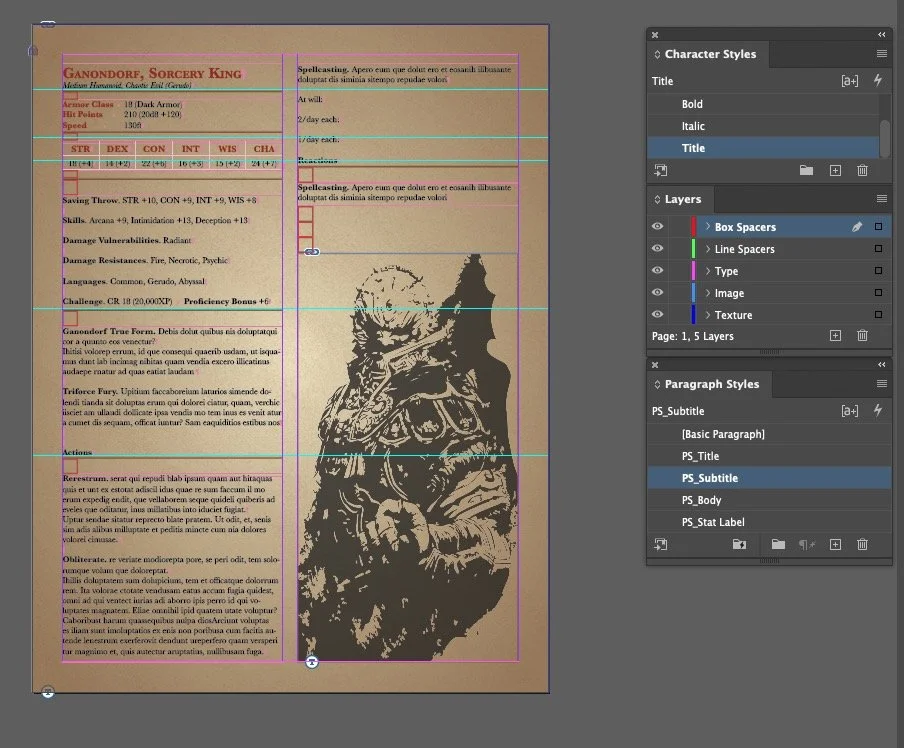904x748 pixels.
Task: Click Paragraph Styles new style group folder
Action: pyautogui.click(x=778, y=544)
